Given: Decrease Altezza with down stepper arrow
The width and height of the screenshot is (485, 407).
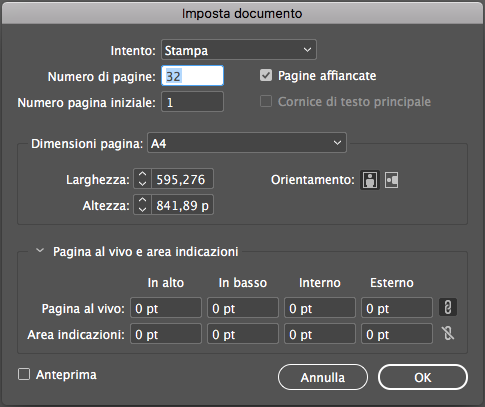Looking at the screenshot, I should 142,210.
